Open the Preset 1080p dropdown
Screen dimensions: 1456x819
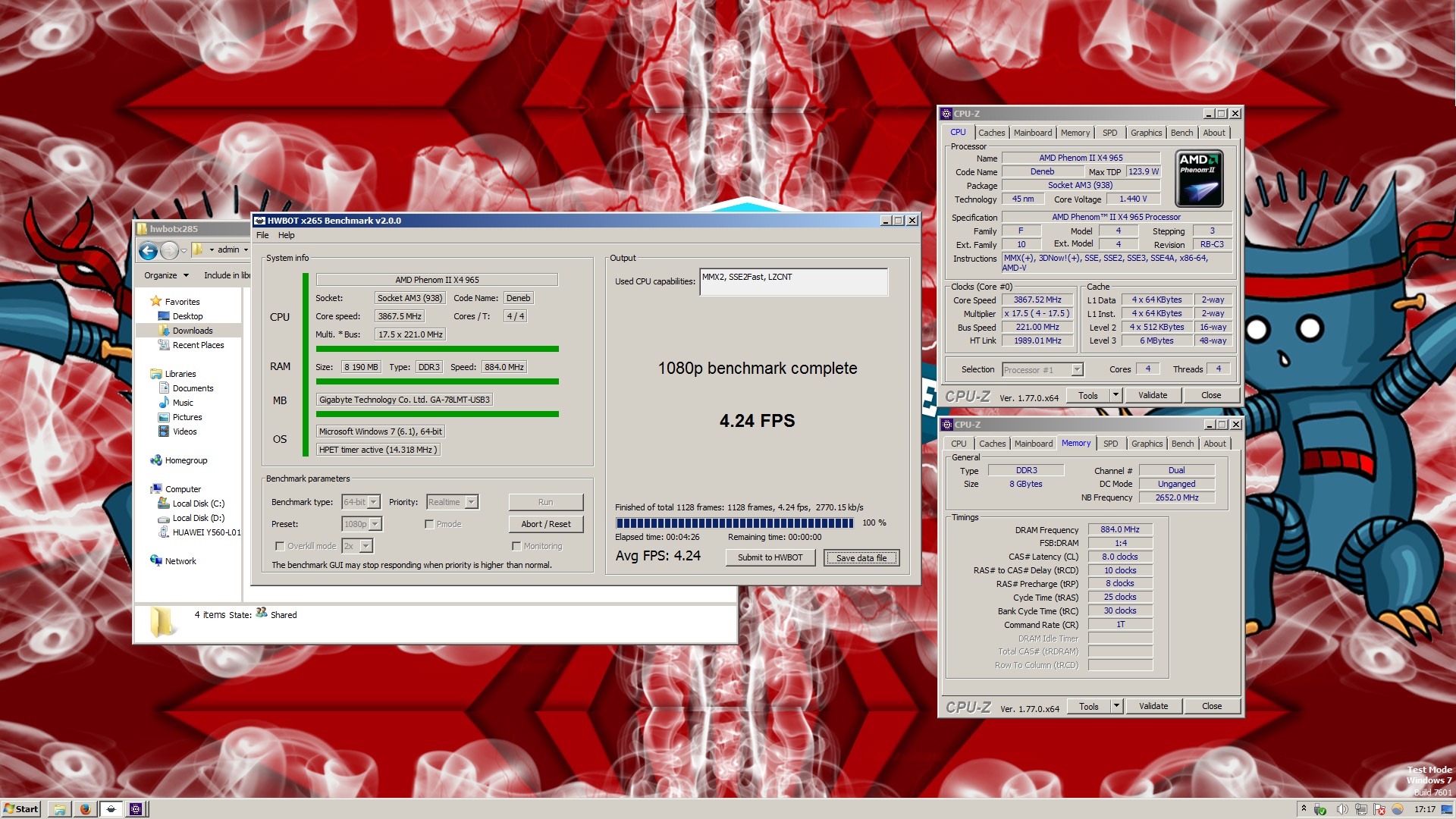tap(362, 524)
